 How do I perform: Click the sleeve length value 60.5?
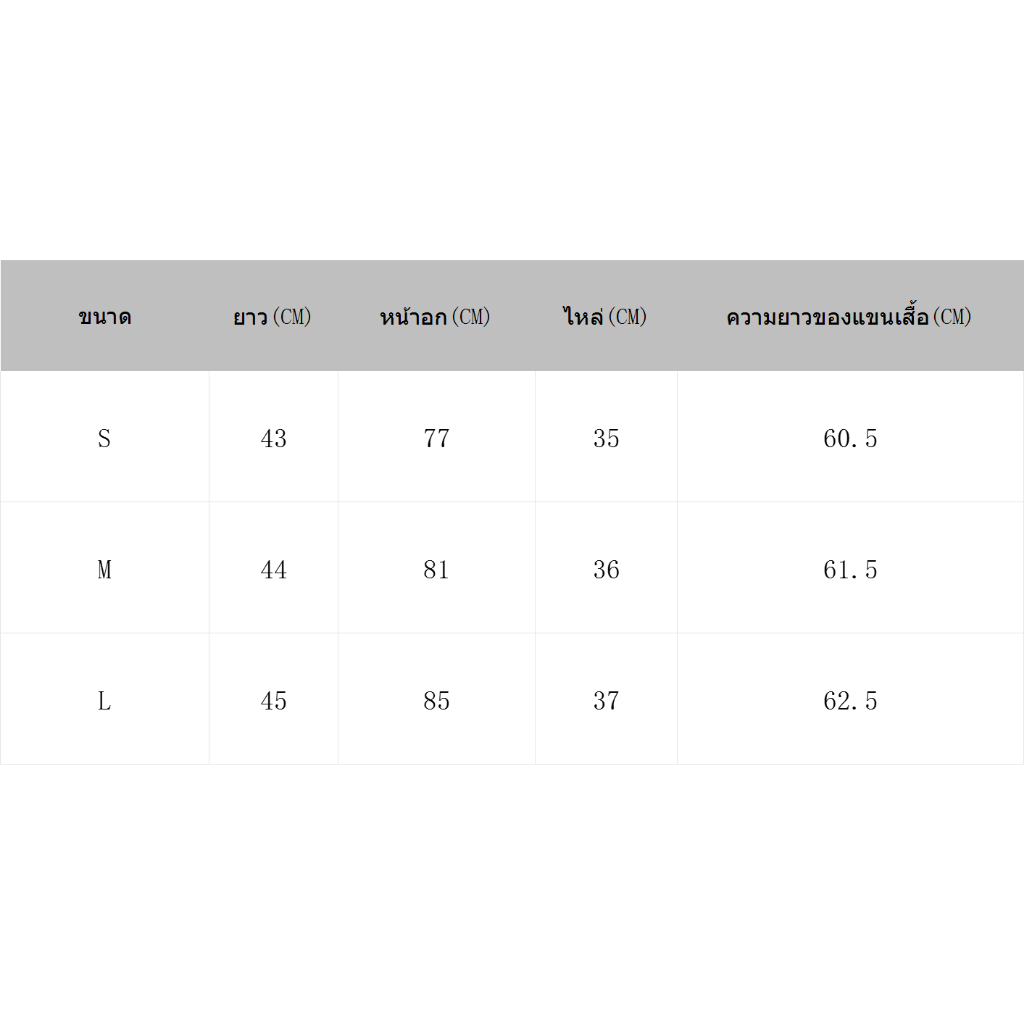[850, 438]
